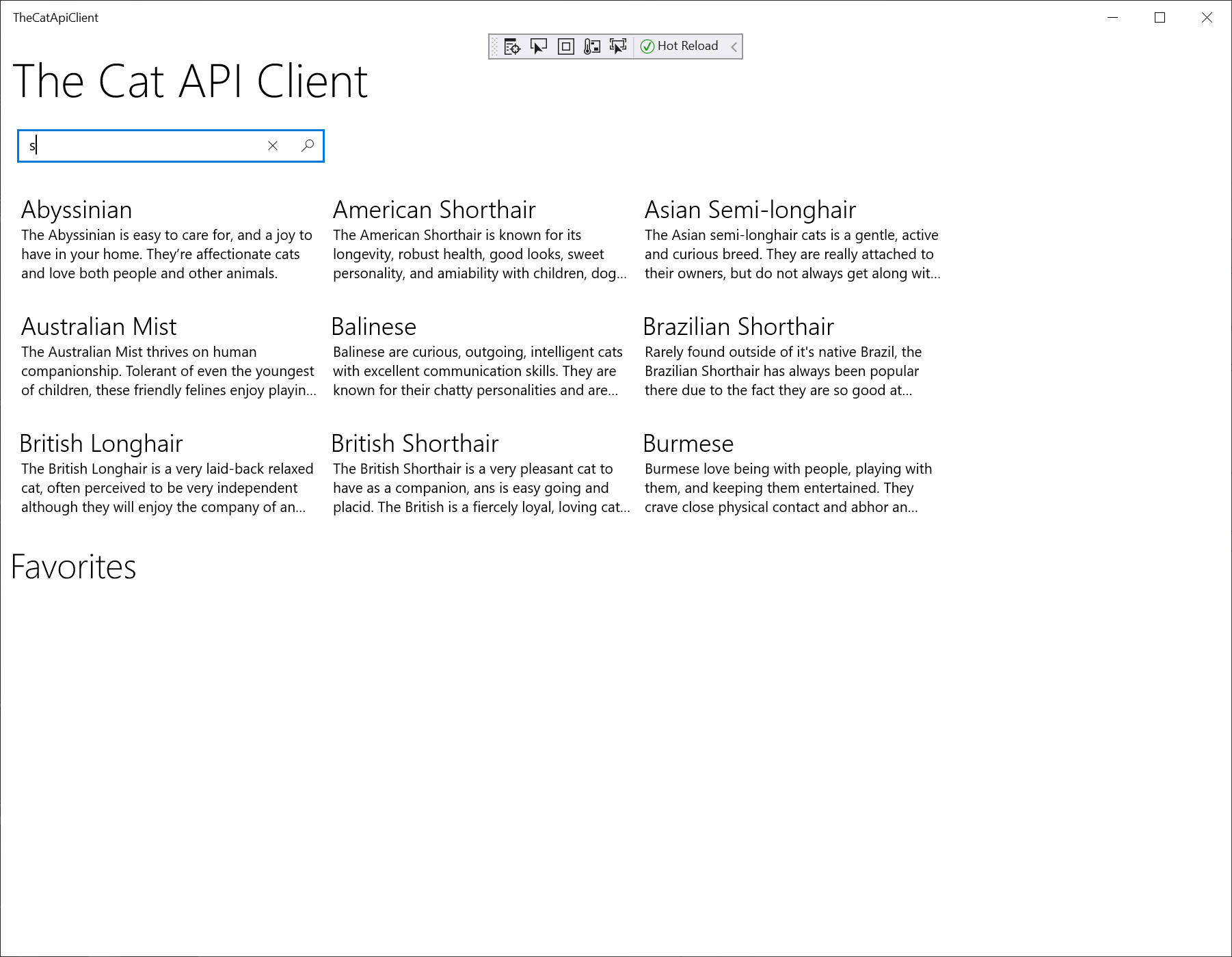Clear the search text with the X icon
This screenshot has height=957, width=1232.
273,146
